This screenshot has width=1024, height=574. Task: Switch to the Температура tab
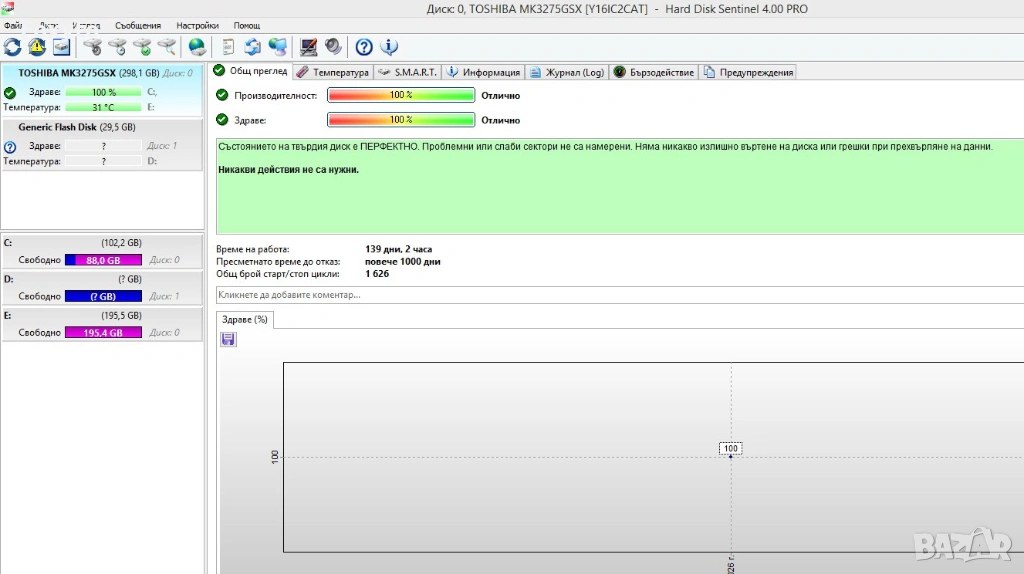point(334,72)
